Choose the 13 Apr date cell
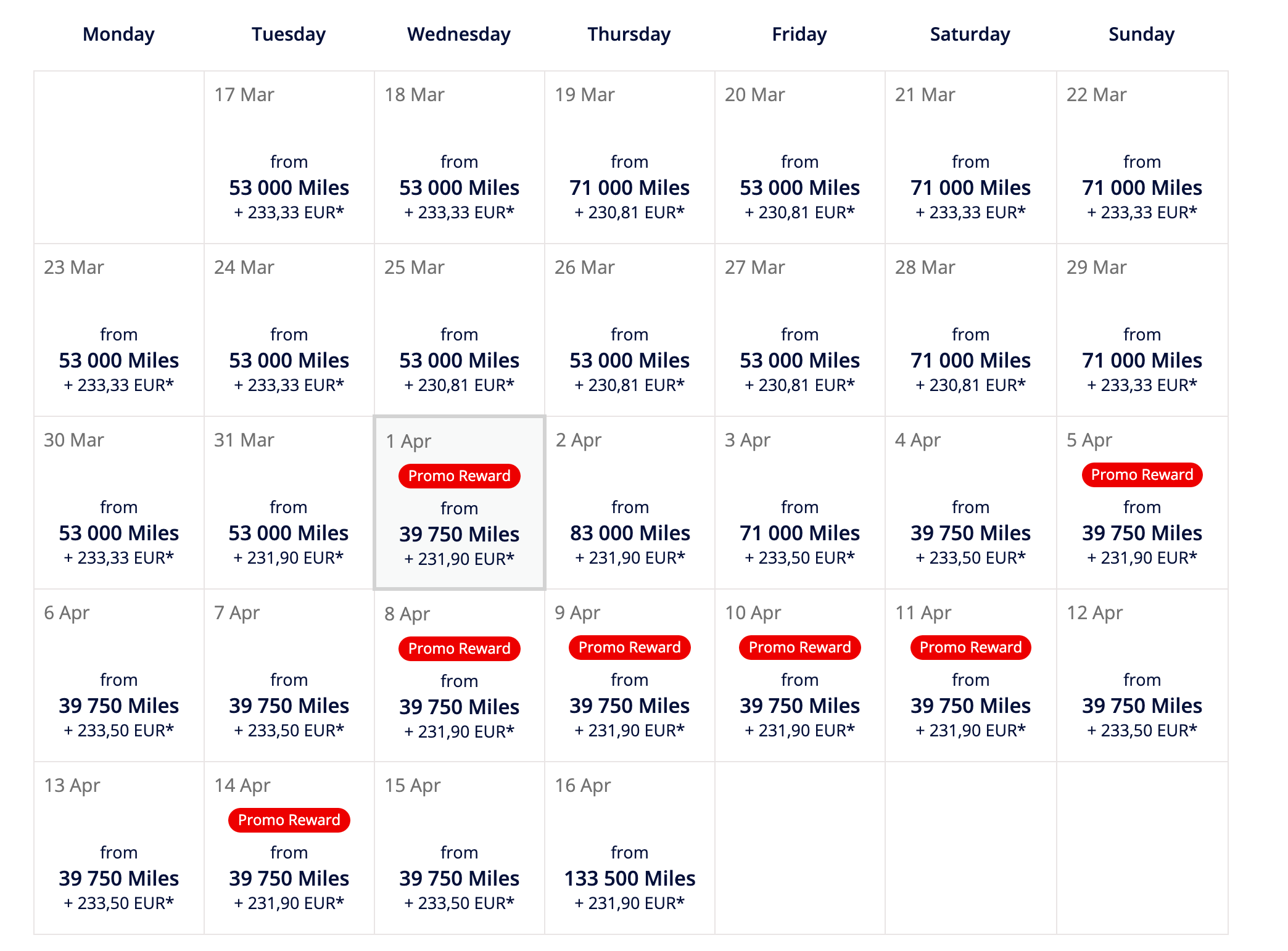Image resolution: width=1288 pixels, height=951 pixels. (118, 878)
